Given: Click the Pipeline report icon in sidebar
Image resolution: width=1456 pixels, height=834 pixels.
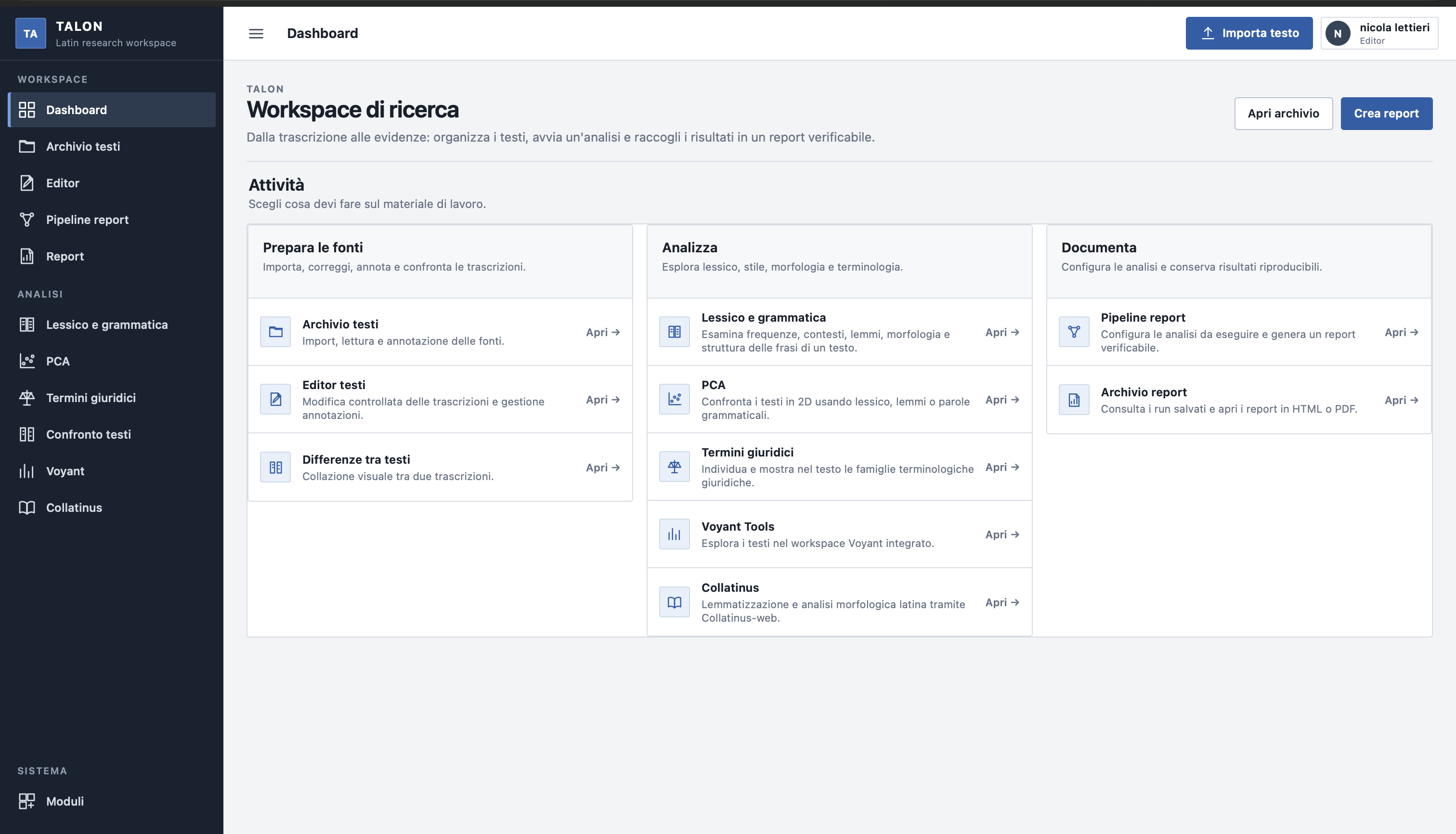Looking at the screenshot, I should tap(27, 220).
